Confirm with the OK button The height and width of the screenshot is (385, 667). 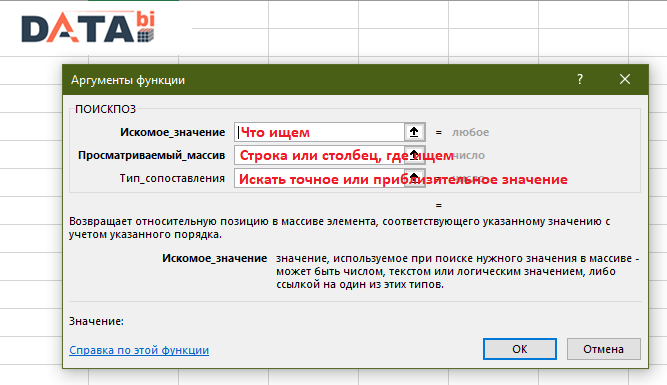pos(519,349)
